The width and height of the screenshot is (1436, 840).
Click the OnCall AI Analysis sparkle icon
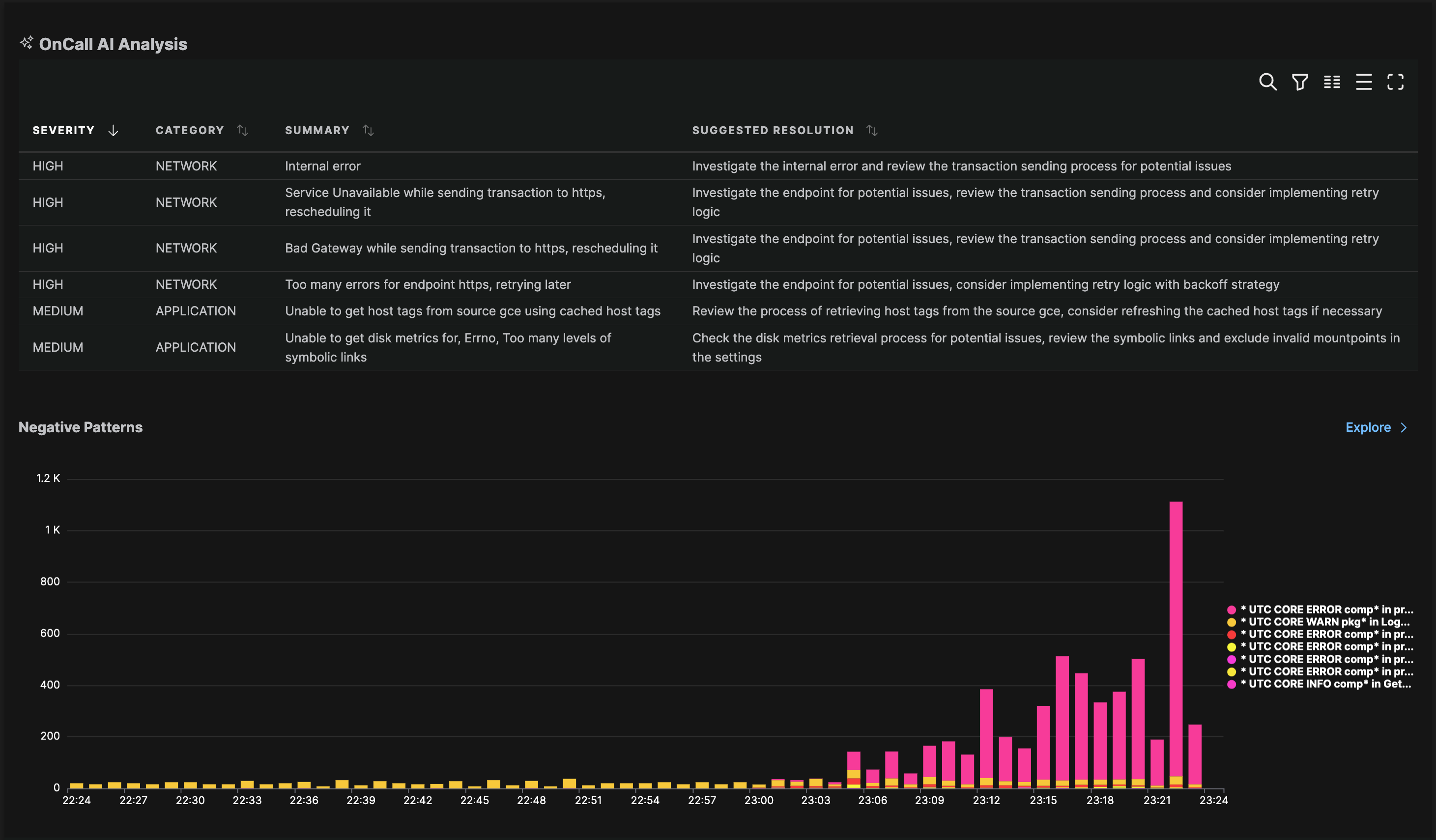(27, 43)
